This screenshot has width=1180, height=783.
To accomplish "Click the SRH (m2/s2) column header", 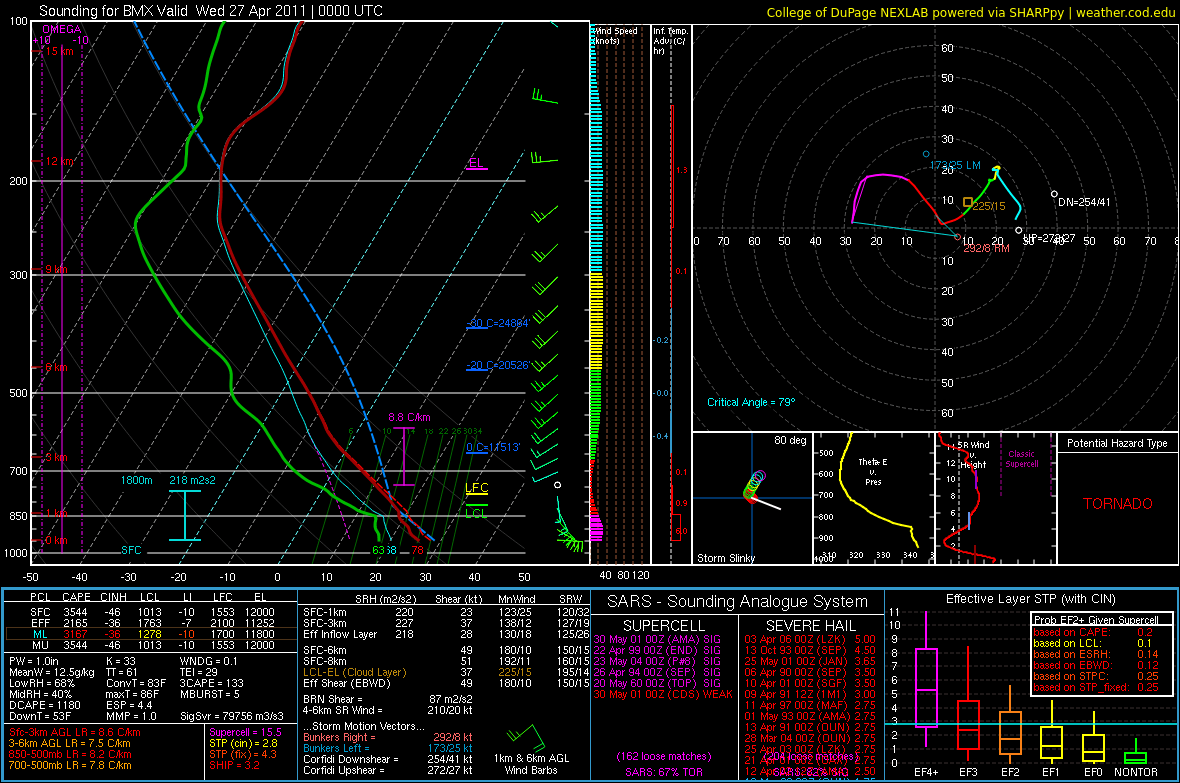I will point(387,599).
